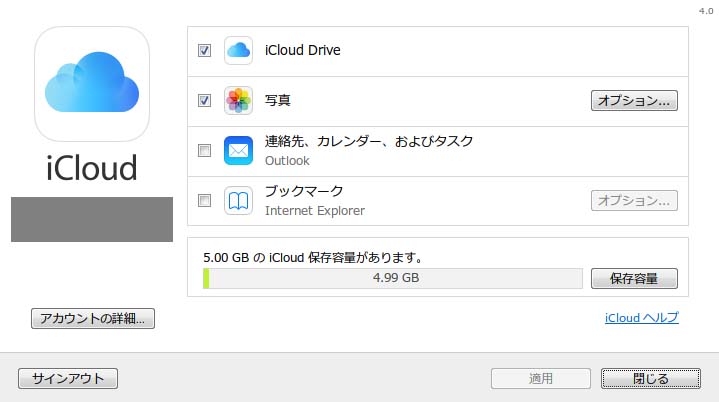
Task: Click the ブックマーク label
Action: tap(304, 191)
